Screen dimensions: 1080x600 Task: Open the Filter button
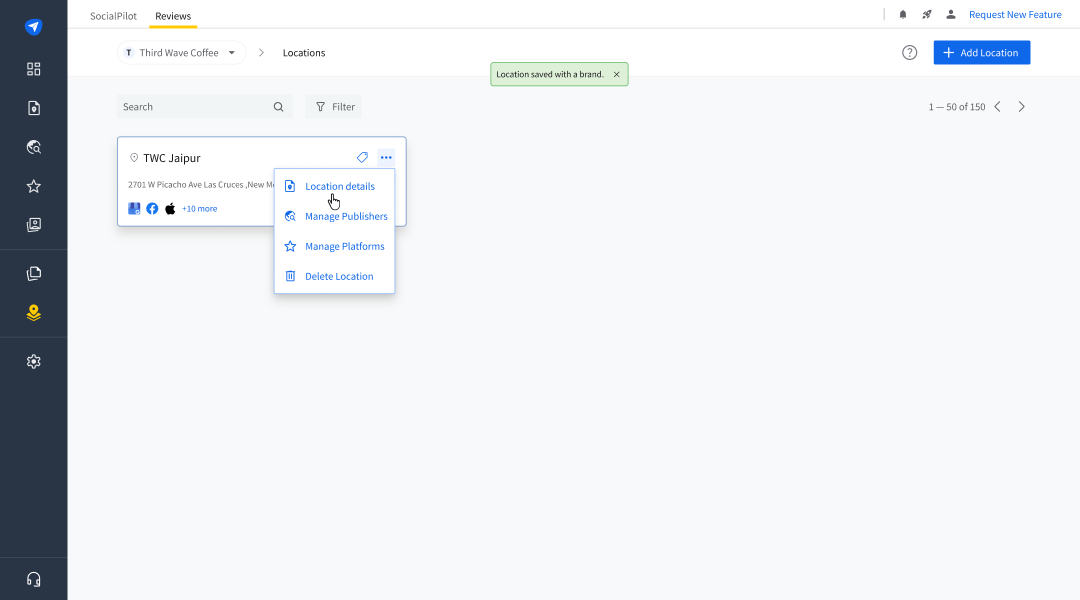click(334, 107)
